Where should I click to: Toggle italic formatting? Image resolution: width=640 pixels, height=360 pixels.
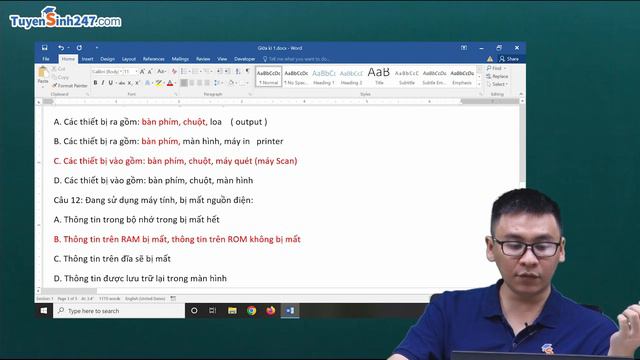[103, 83]
